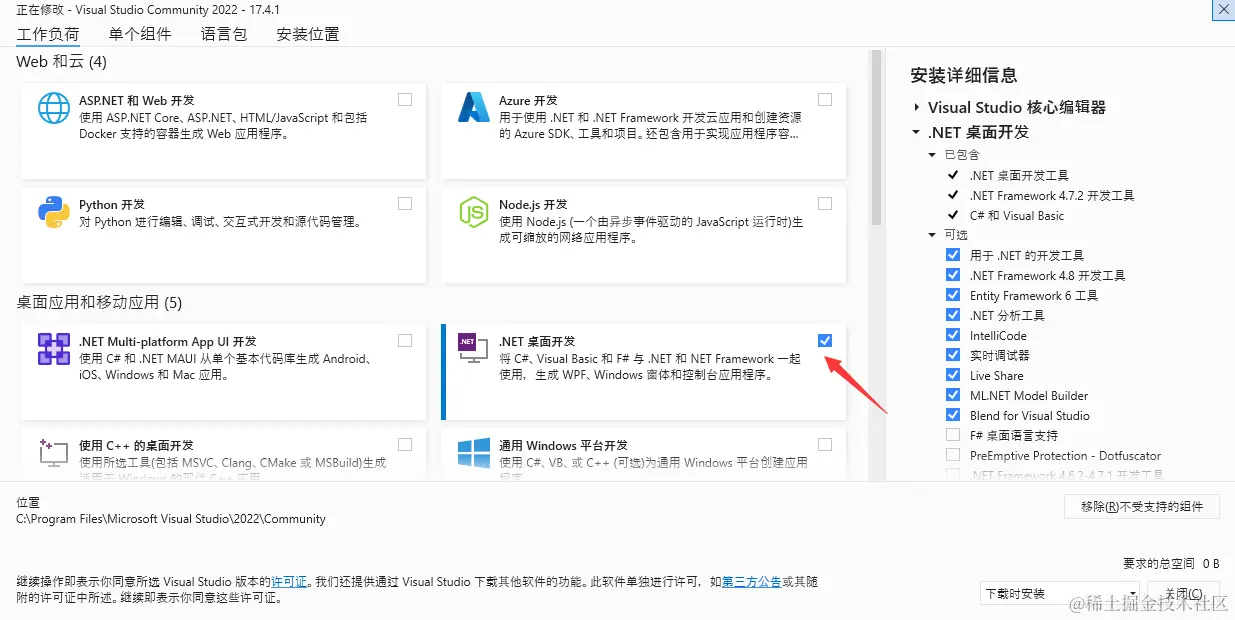The width and height of the screenshot is (1235, 620).
Task: Enable the F# 桌面语言支持 component
Action: 953,435
